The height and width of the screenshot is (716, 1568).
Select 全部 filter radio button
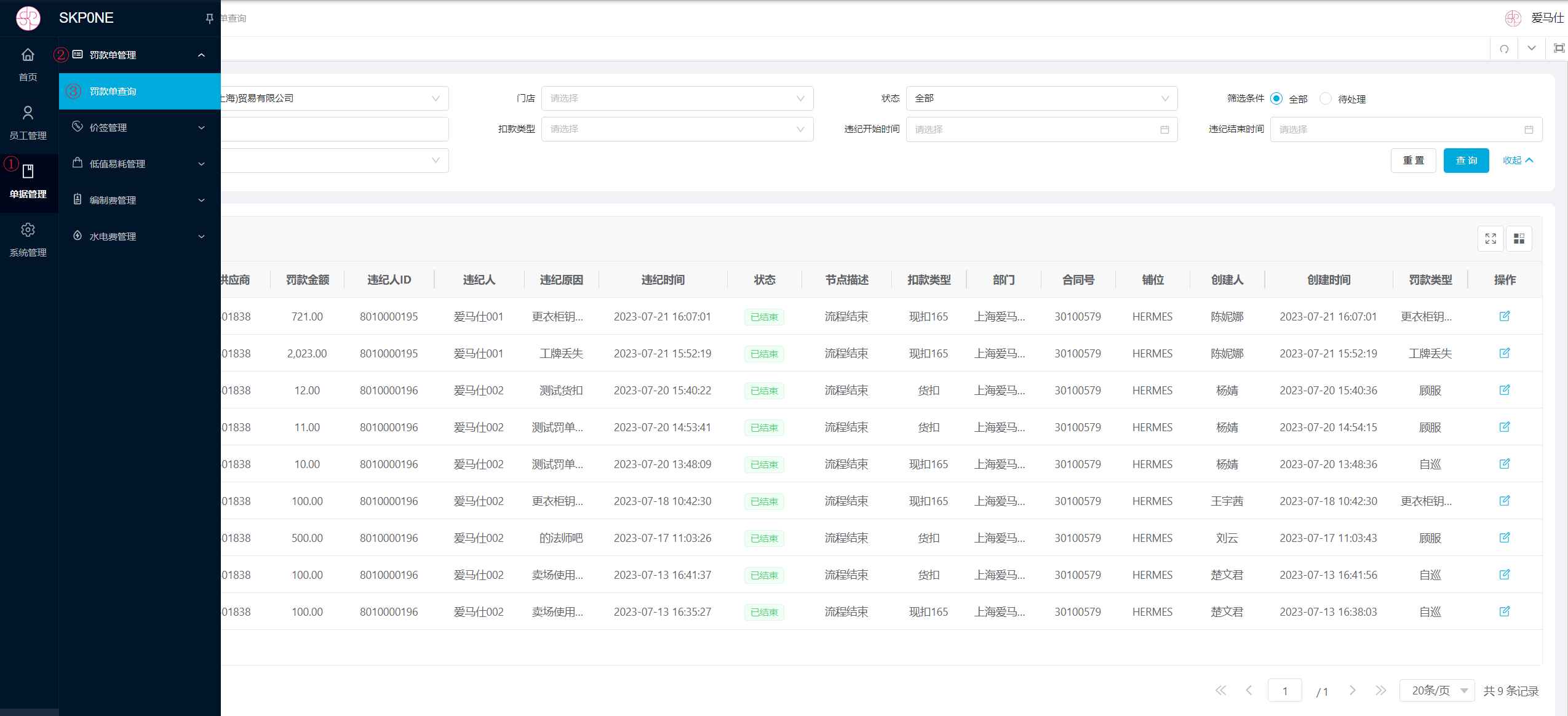point(1276,98)
